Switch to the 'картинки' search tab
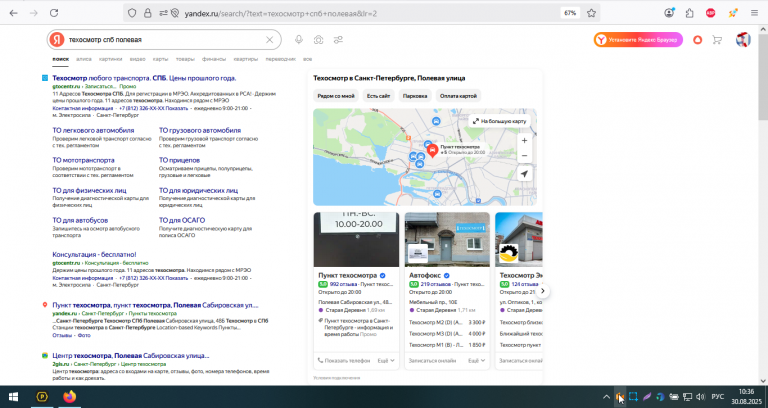Screen dimensions: 768x408 tap(110, 59)
